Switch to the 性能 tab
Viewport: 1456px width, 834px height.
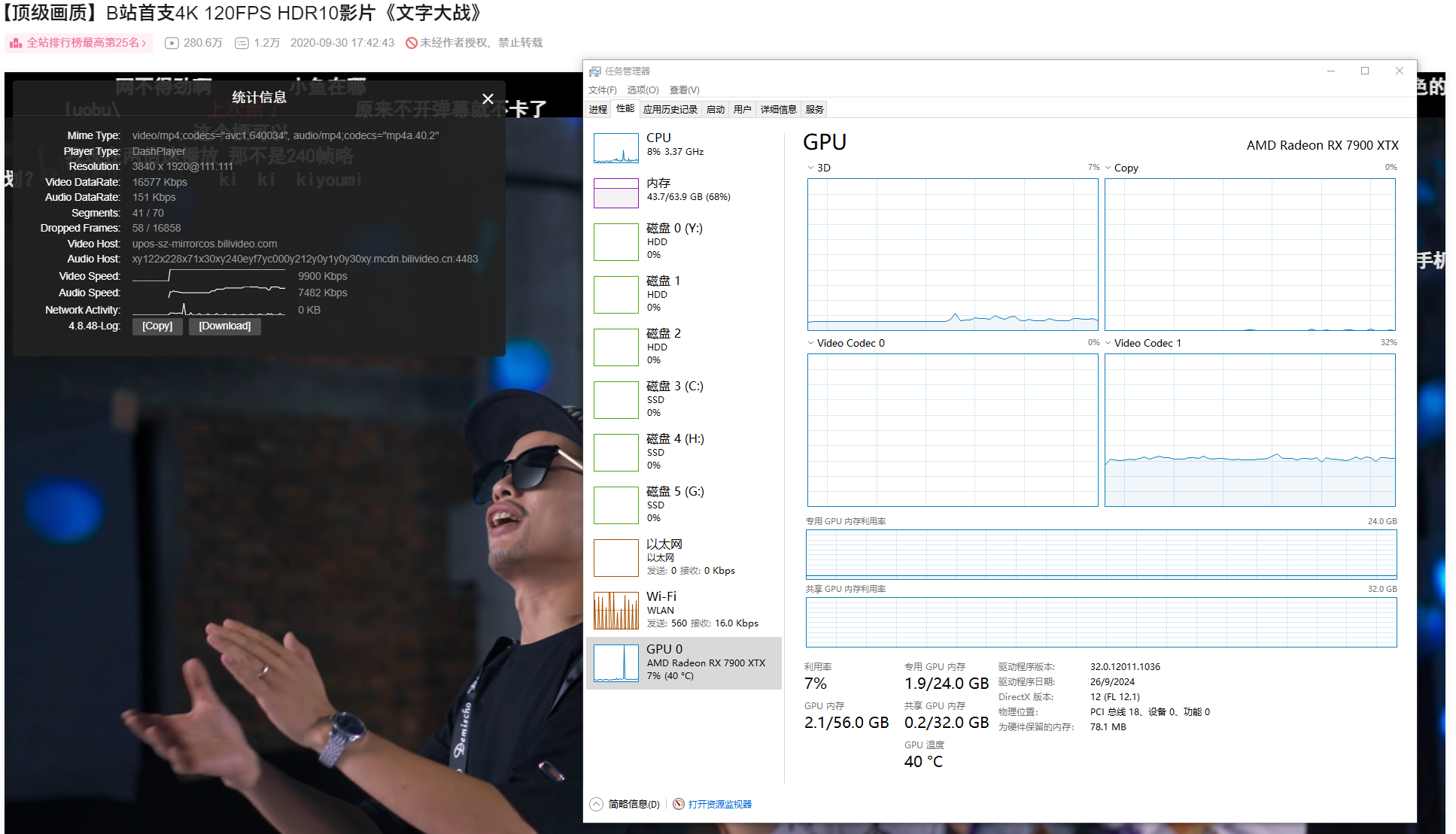[x=625, y=109]
